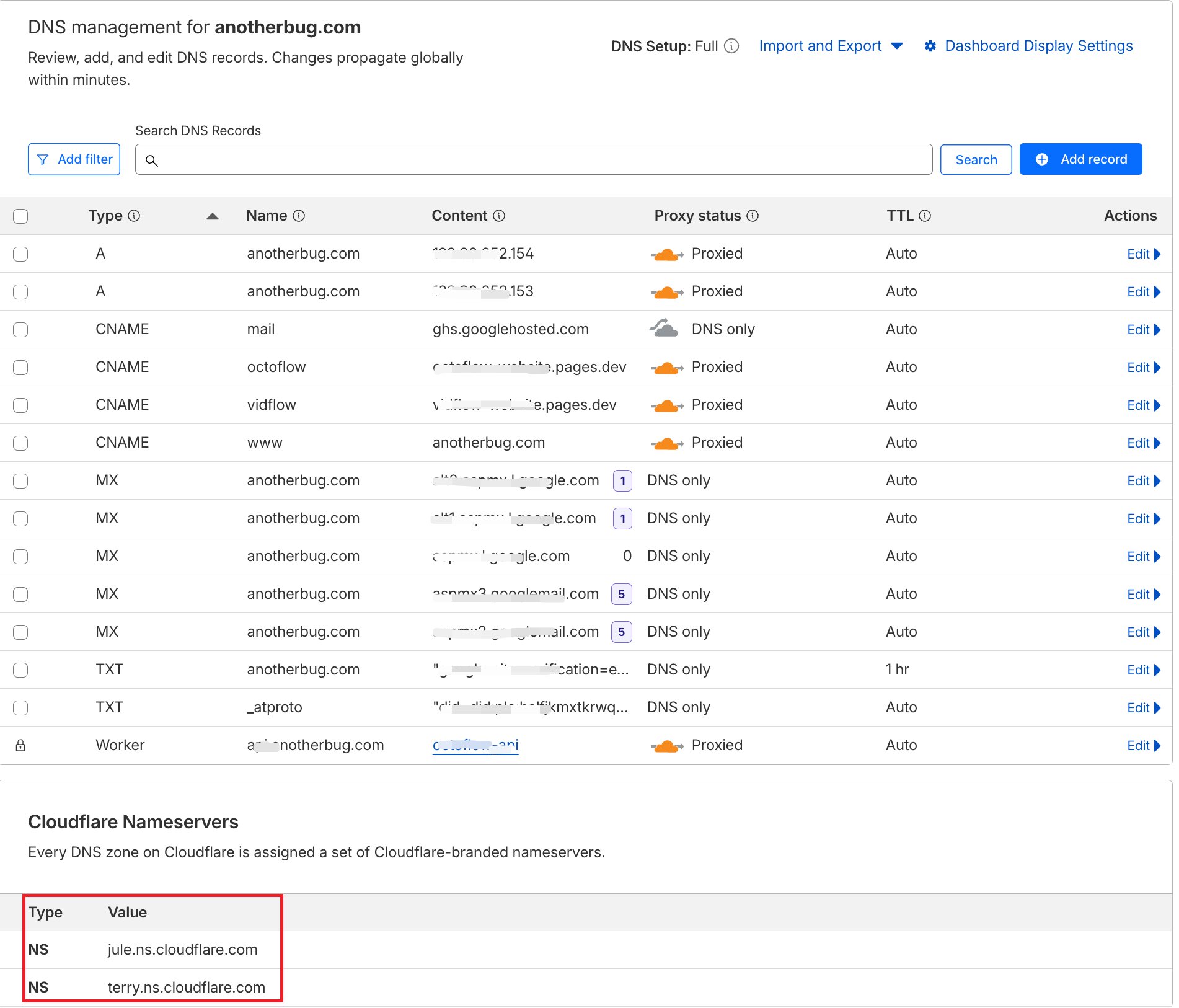This screenshot has width=1179, height=1008.
Task: Expand Edit for the www record
Action: coord(1144,443)
